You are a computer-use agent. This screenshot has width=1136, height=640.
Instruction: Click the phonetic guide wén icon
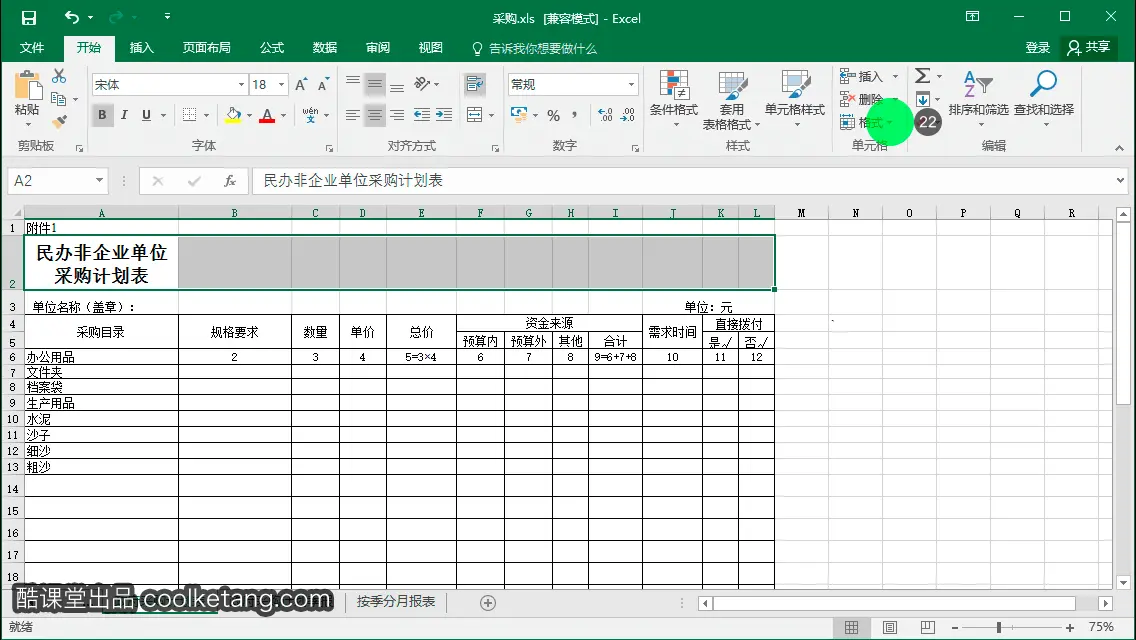(310, 115)
